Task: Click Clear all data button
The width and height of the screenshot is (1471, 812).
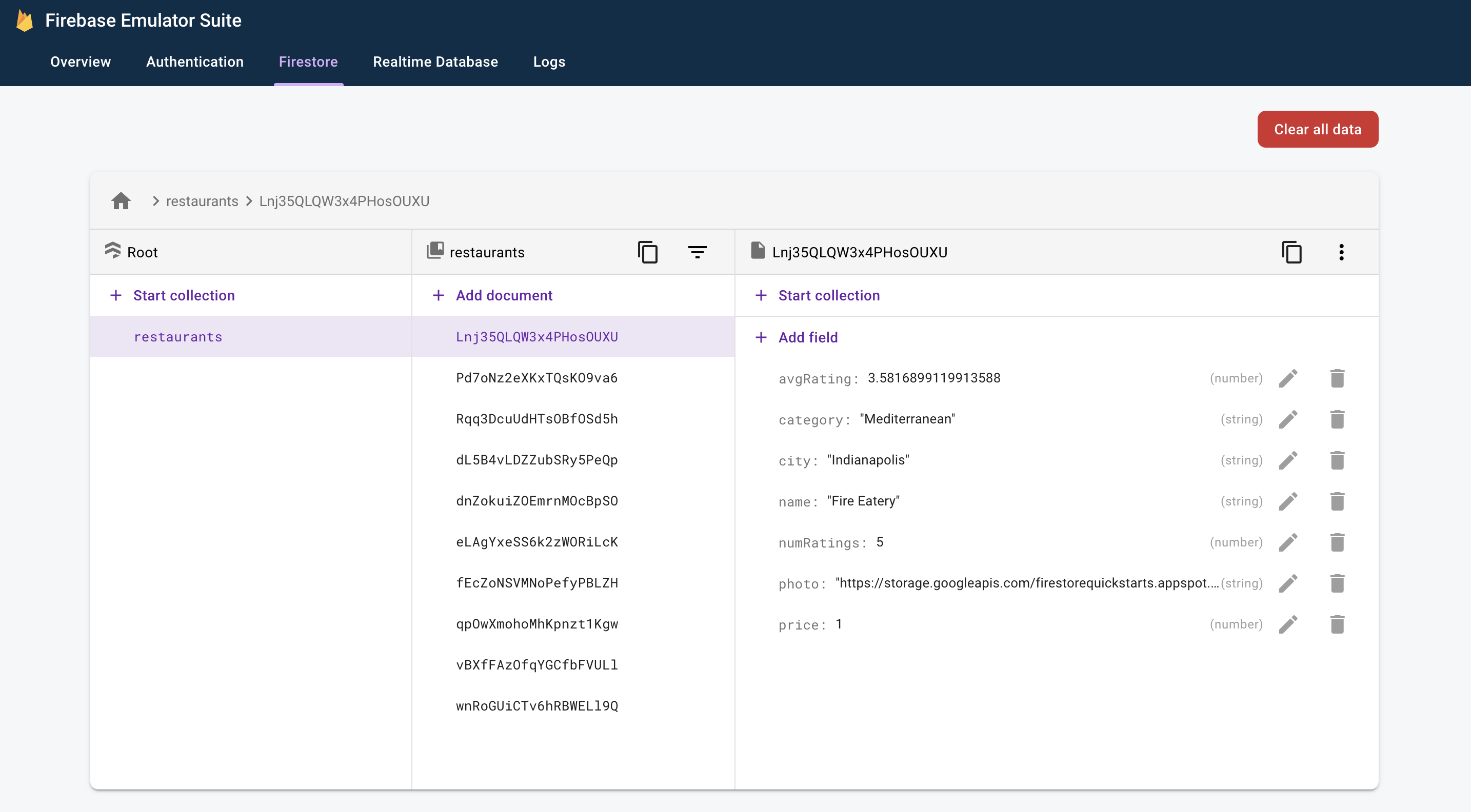Action: click(1318, 129)
